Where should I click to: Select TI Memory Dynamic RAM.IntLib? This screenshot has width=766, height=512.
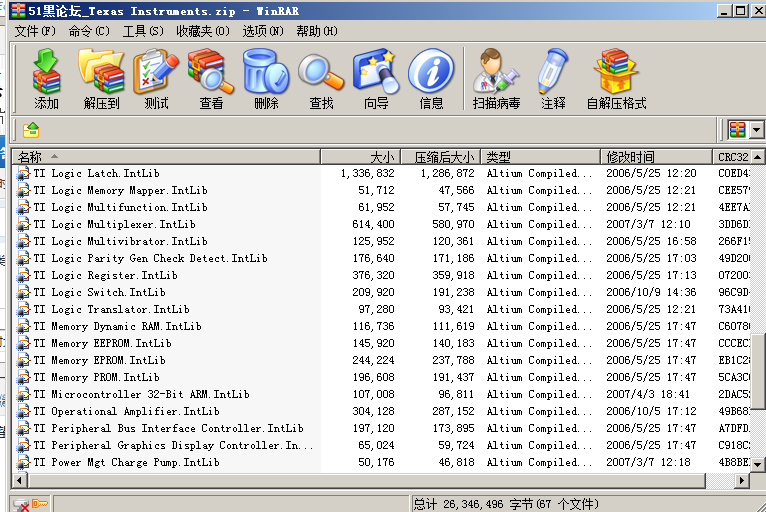coord(118,326)
